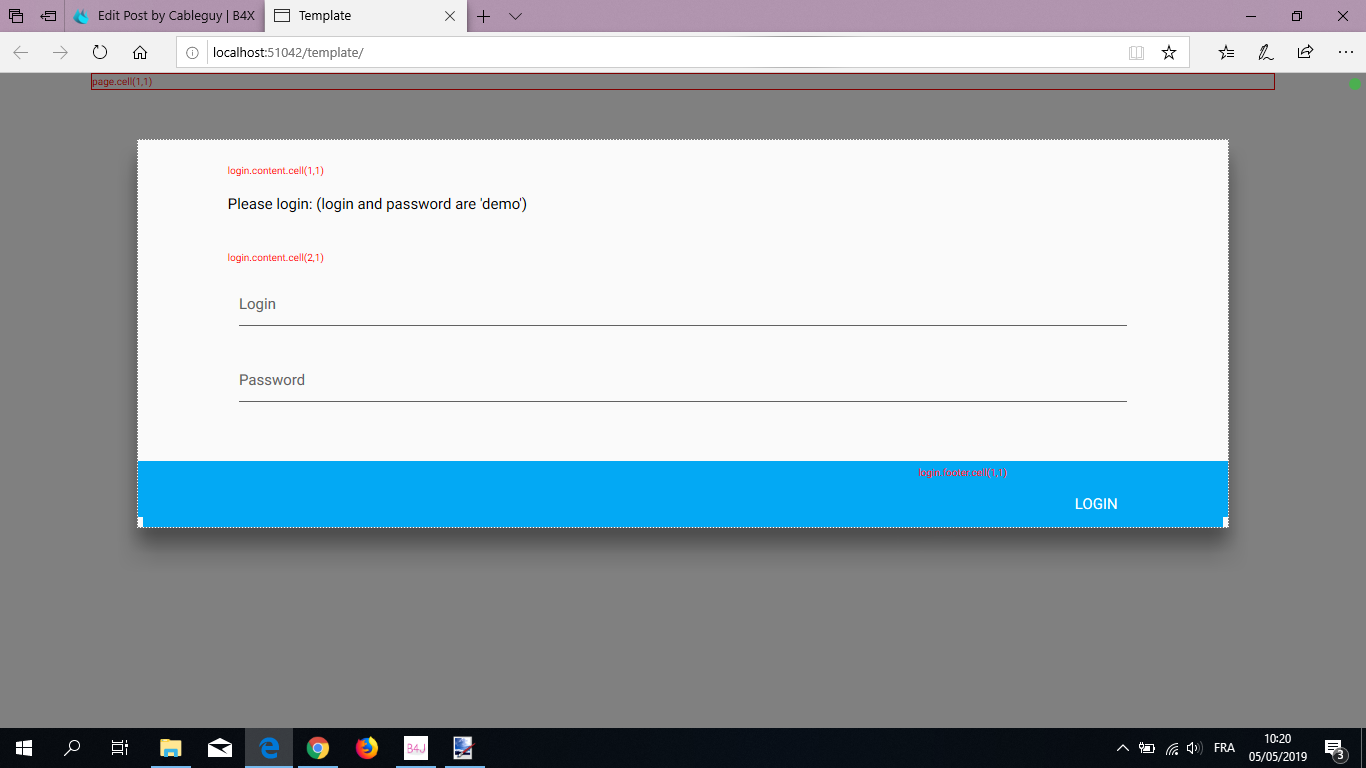The width and height of the screenshot is (1366, 768).
Task: Switch to the B4J app
Action: [x=416, y=748]
